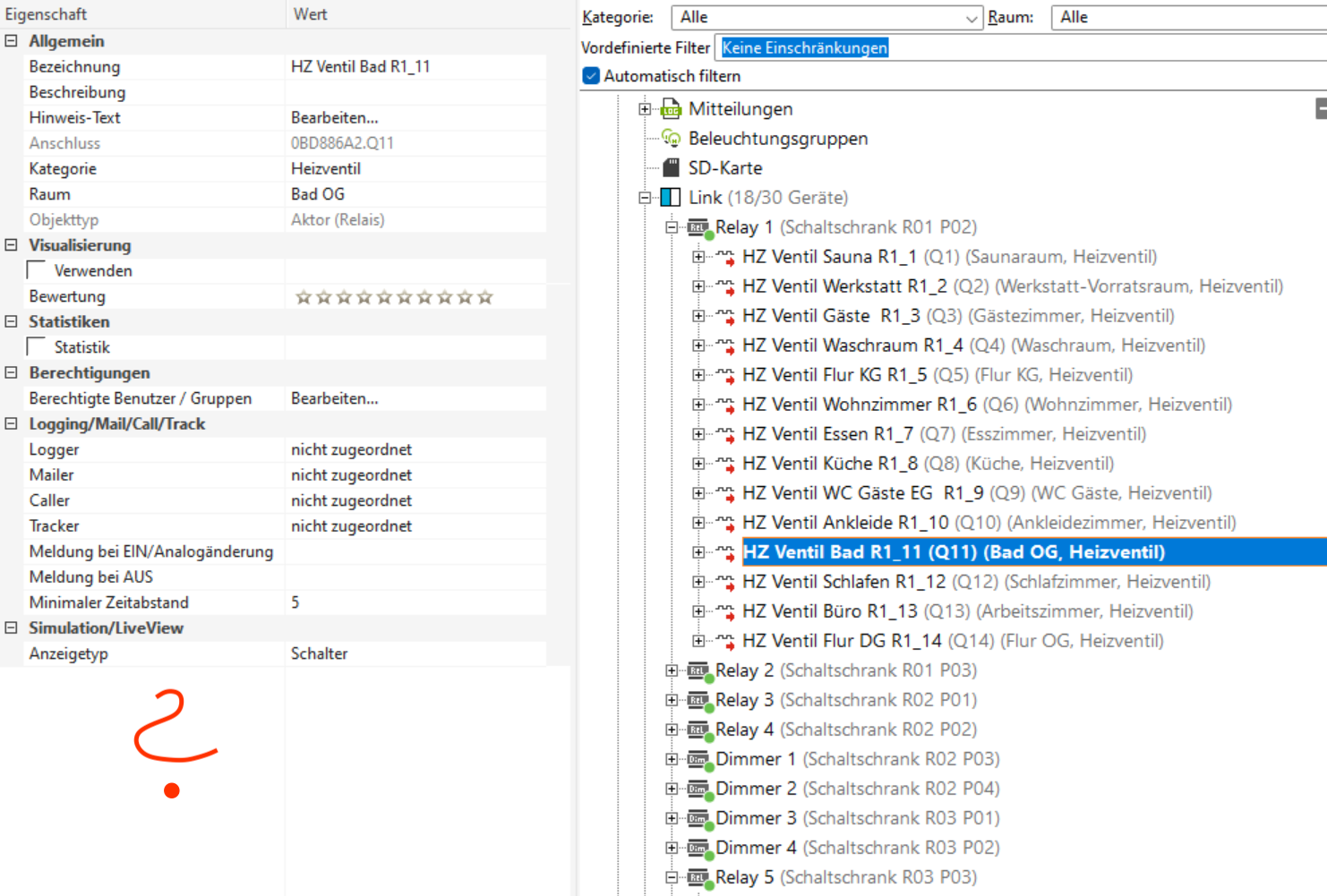Click the HZ Ventil Gäste R1_3 actuator icon
This screenshot has height=896, width=1327.
pyautogui.click(x=725, y=317)
